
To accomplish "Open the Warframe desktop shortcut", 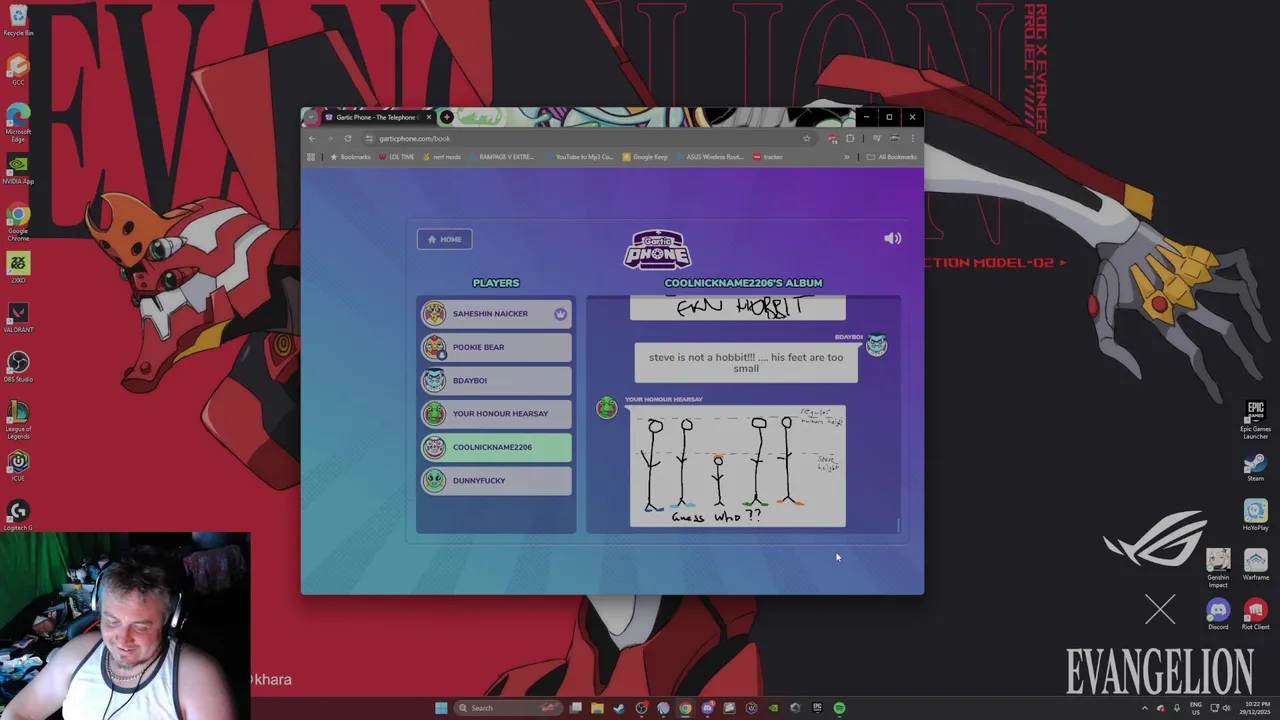I will 1255,565.
